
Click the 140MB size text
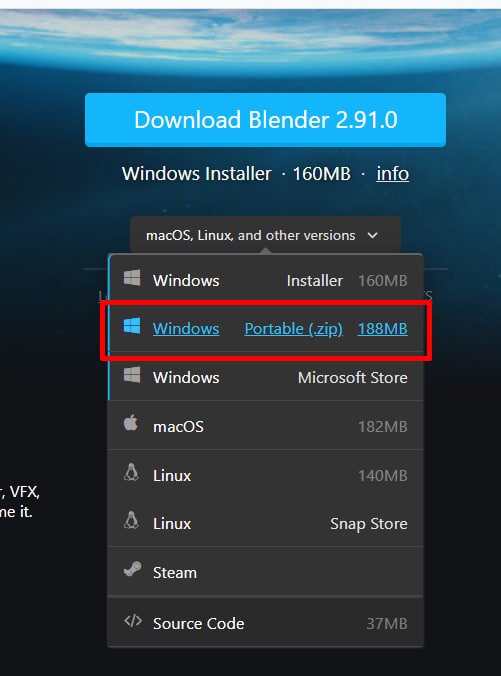pos(383,476)
